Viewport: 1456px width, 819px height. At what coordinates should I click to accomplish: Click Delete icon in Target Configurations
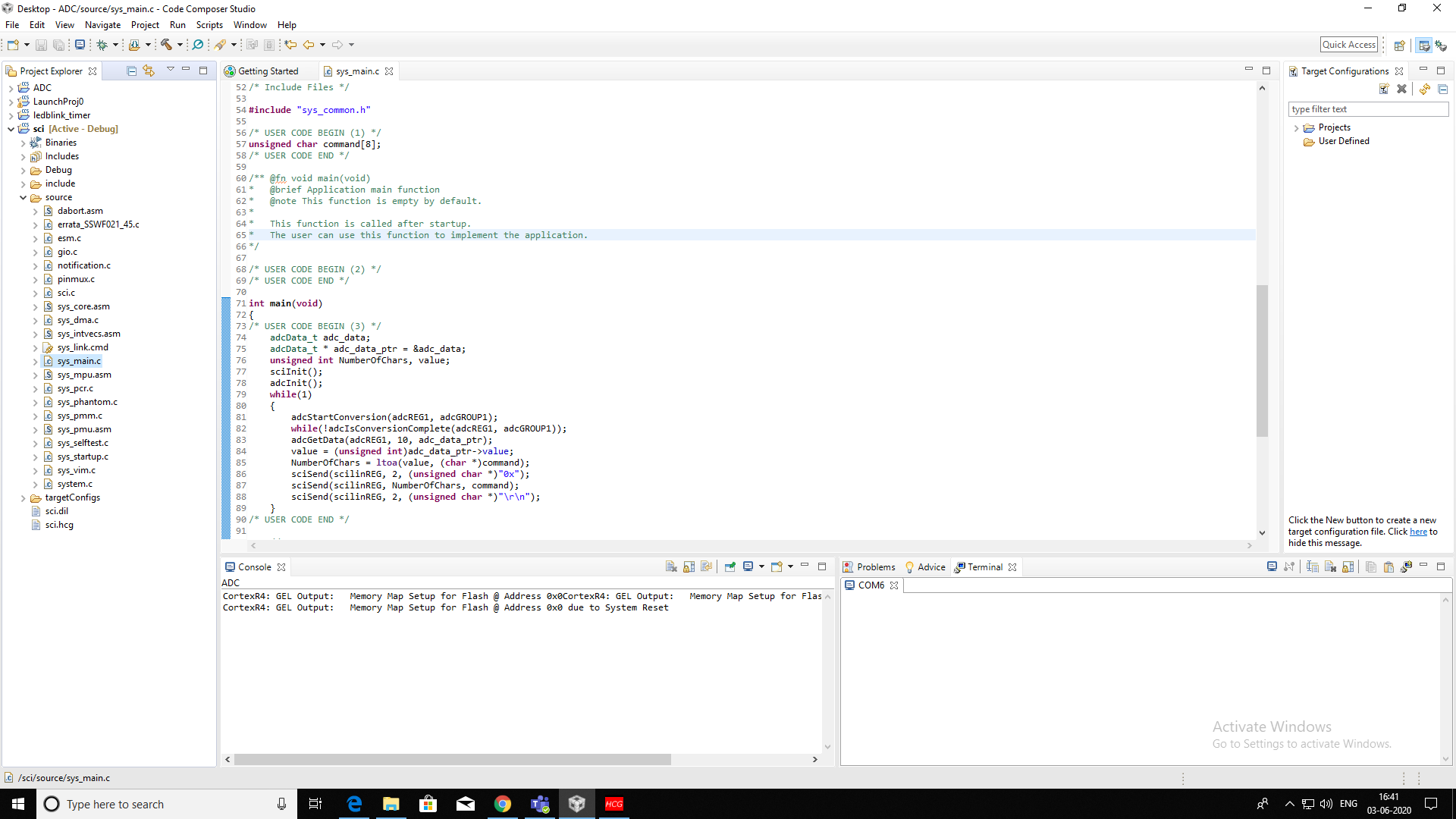[x=1402, y=89]
